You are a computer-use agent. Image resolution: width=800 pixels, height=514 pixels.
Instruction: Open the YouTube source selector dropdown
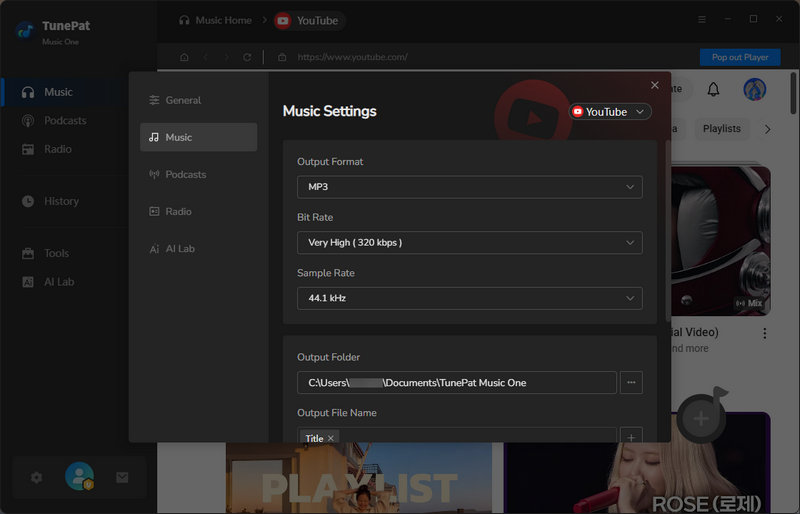610,112
